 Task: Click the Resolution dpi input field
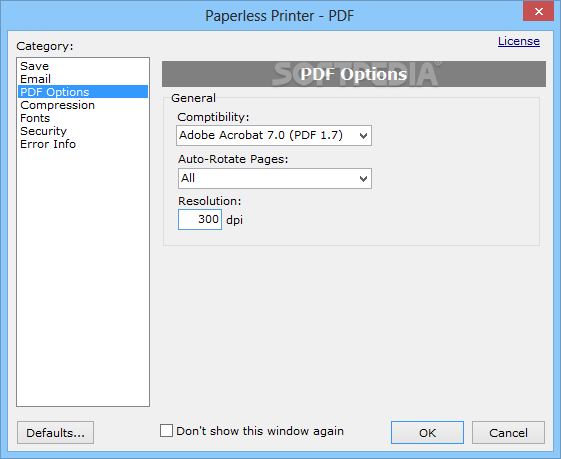pos(200,219)
